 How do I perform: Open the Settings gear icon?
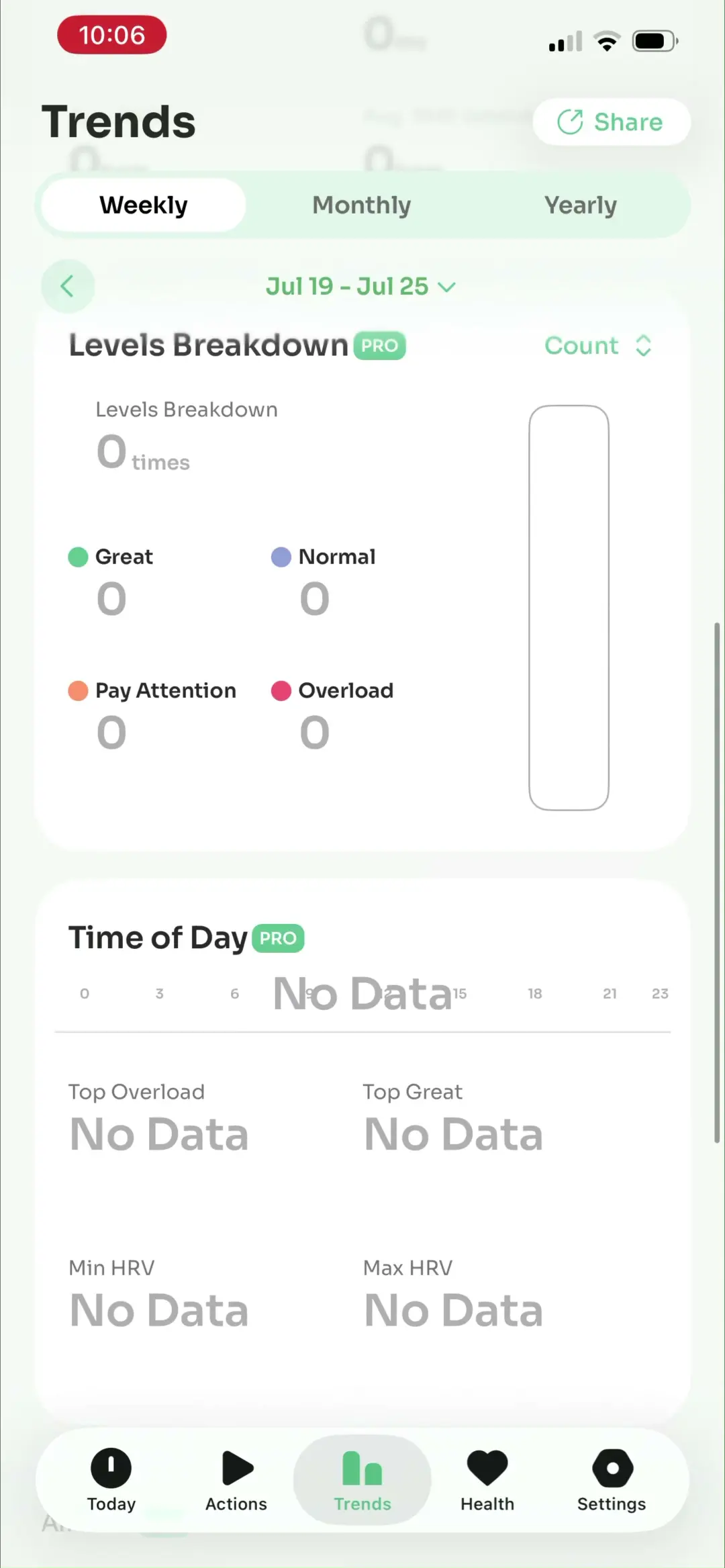pyautogui.click(x=612, y=1468)
